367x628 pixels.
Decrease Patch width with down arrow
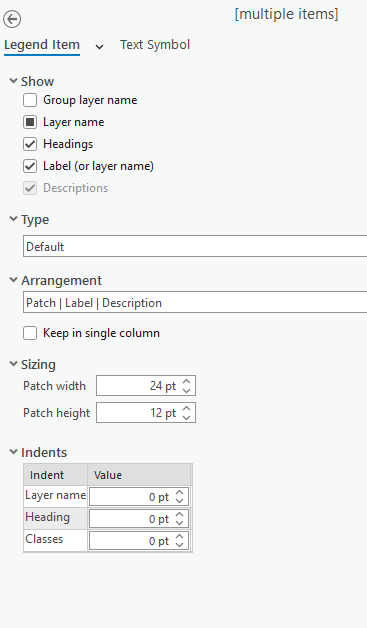(186, 390)
